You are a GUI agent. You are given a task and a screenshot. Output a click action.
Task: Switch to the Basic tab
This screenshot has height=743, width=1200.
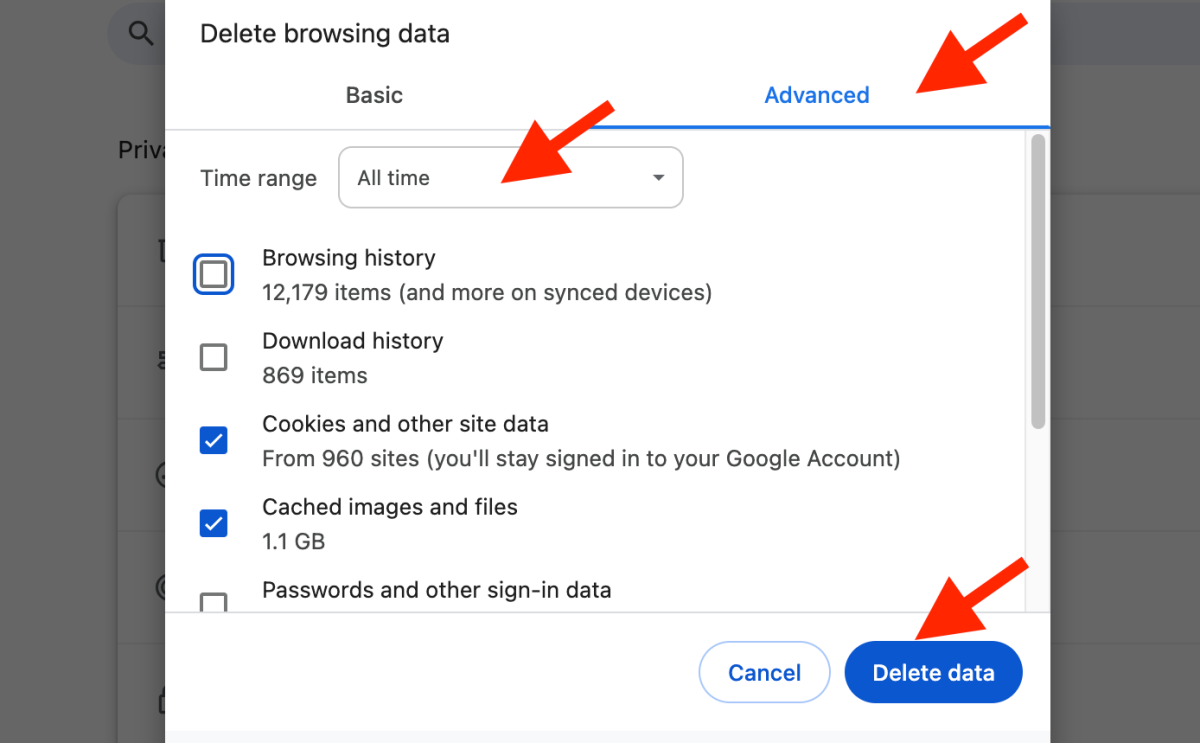pos(374,96)
